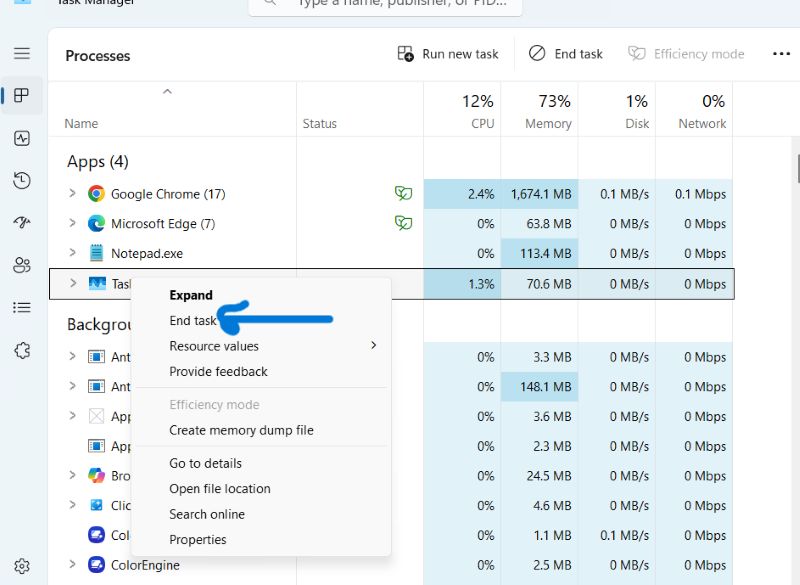Viewport: 800px width, 585px height.
Task: Click Notepad's 113.4 MB memory cell
Action: [539, 253]
